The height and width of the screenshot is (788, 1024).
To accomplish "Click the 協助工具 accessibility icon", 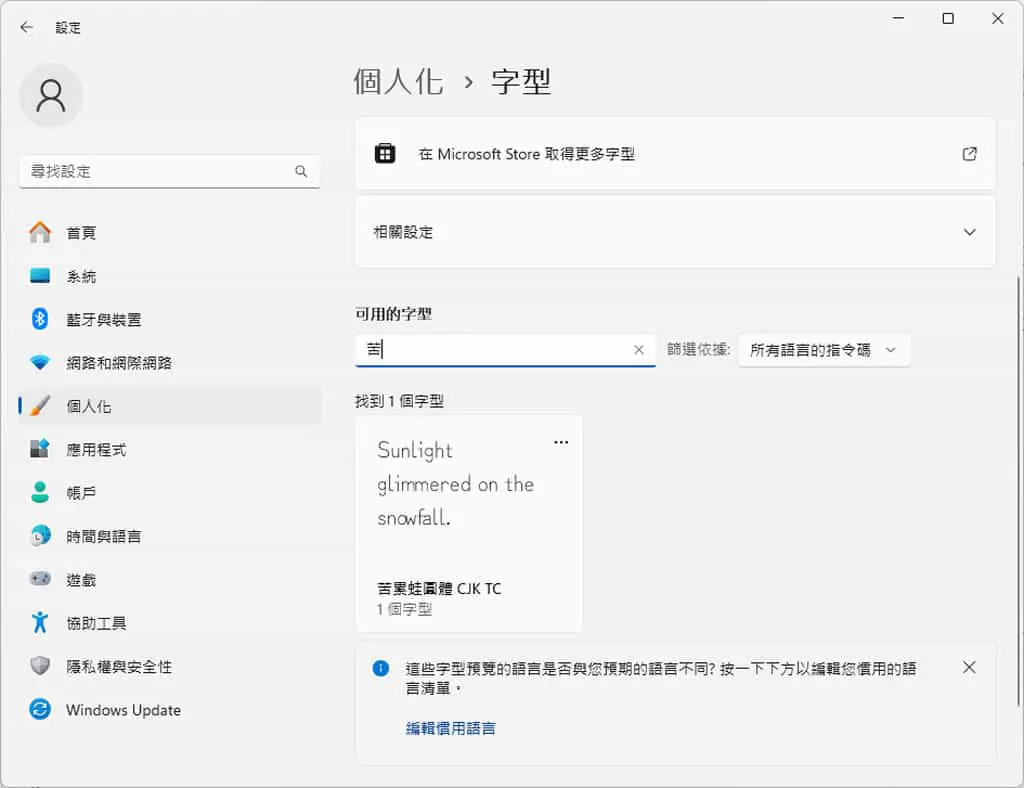I will pos(40,623).
